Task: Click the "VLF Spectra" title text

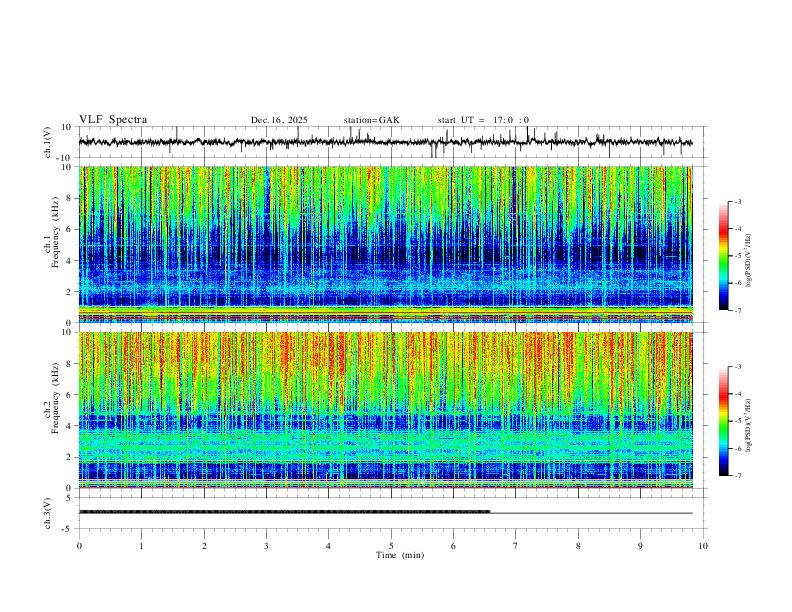Action: point(113,120)
